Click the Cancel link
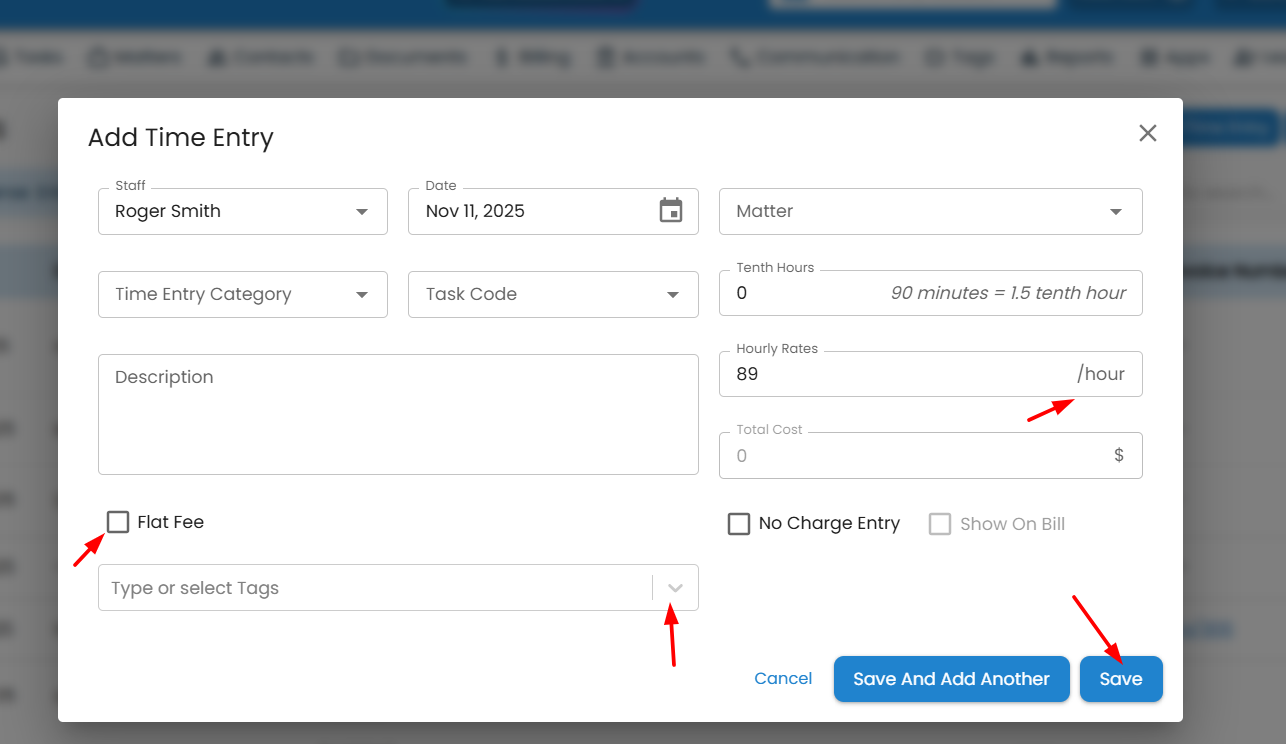This screenshot has width=1286, height=744. coord(783,679)
